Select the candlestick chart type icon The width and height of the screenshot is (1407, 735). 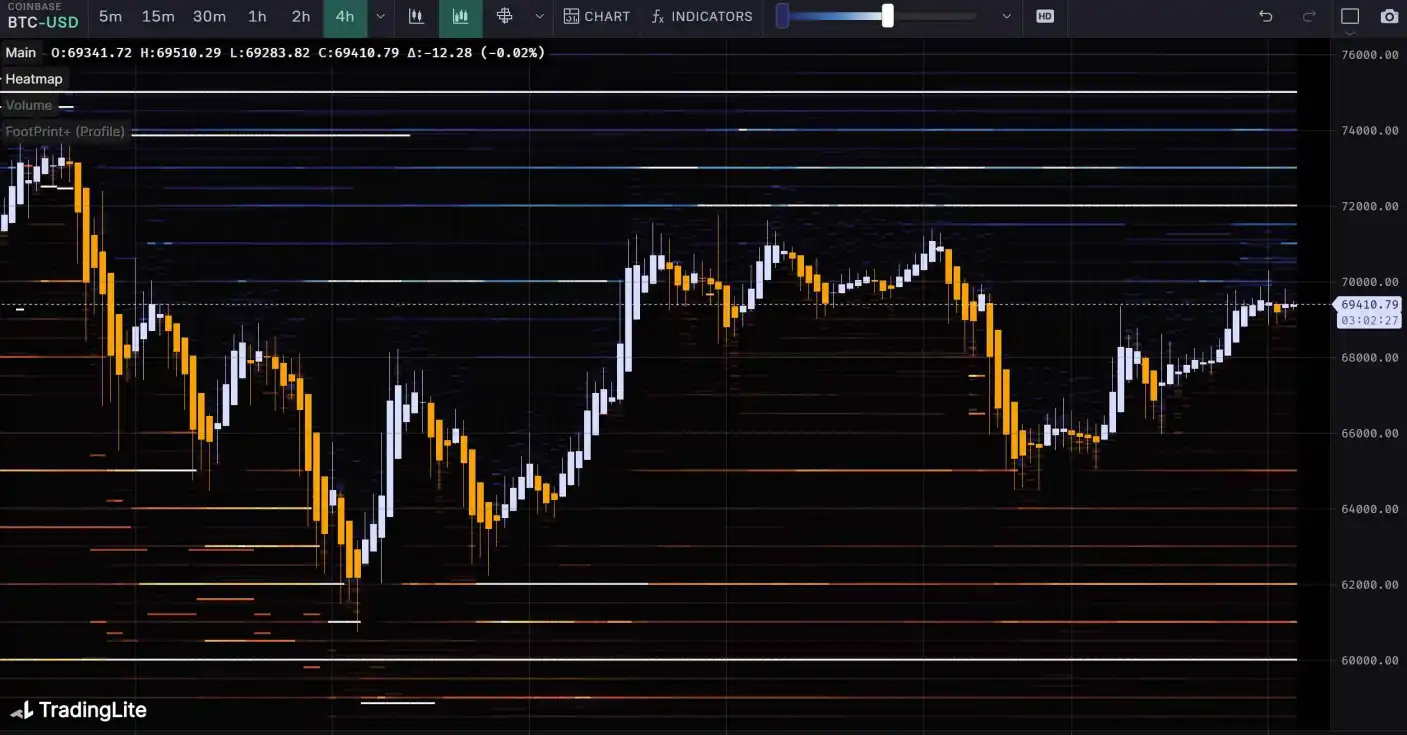416,16
